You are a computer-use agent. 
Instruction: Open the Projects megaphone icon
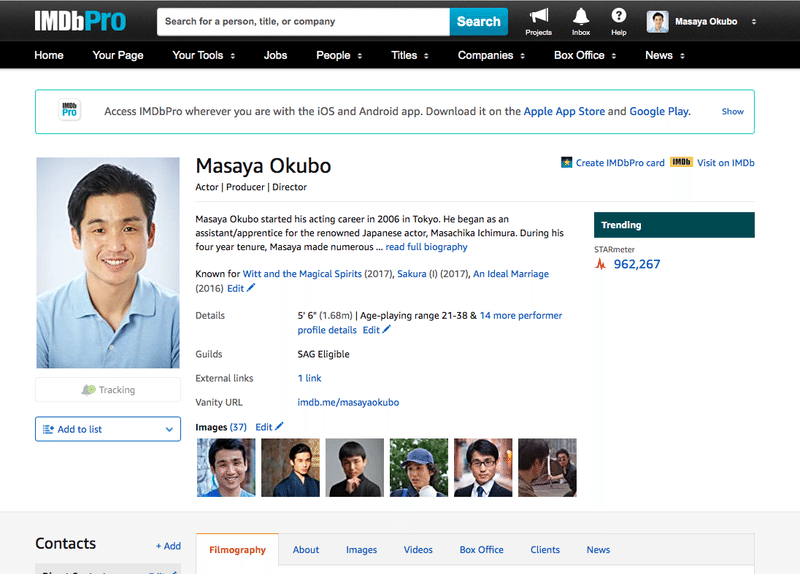click(x=538, y=16)
